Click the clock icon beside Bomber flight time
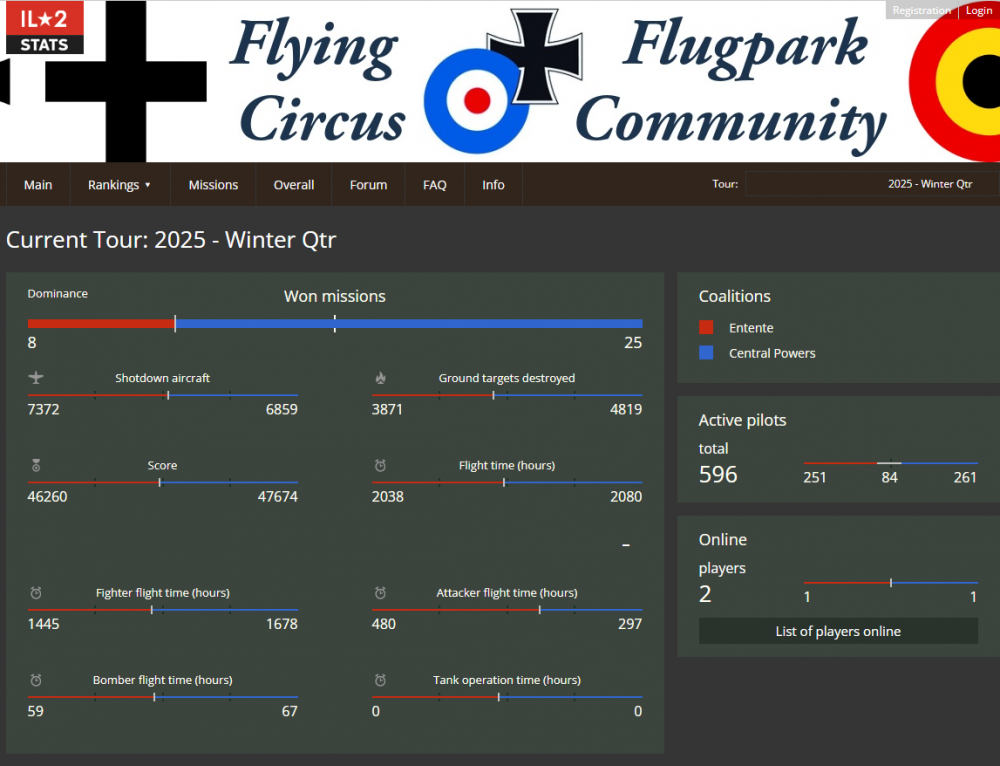This screenshot has height=766, width=1000. 36,680
